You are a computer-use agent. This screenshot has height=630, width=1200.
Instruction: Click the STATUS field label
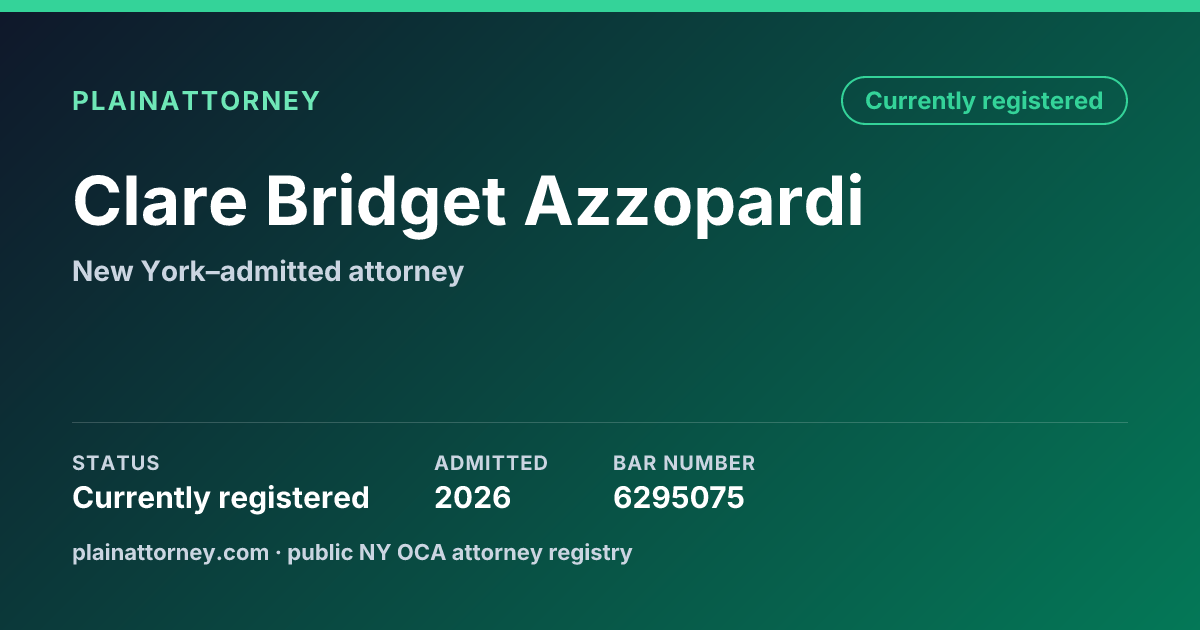pos(116,463)
